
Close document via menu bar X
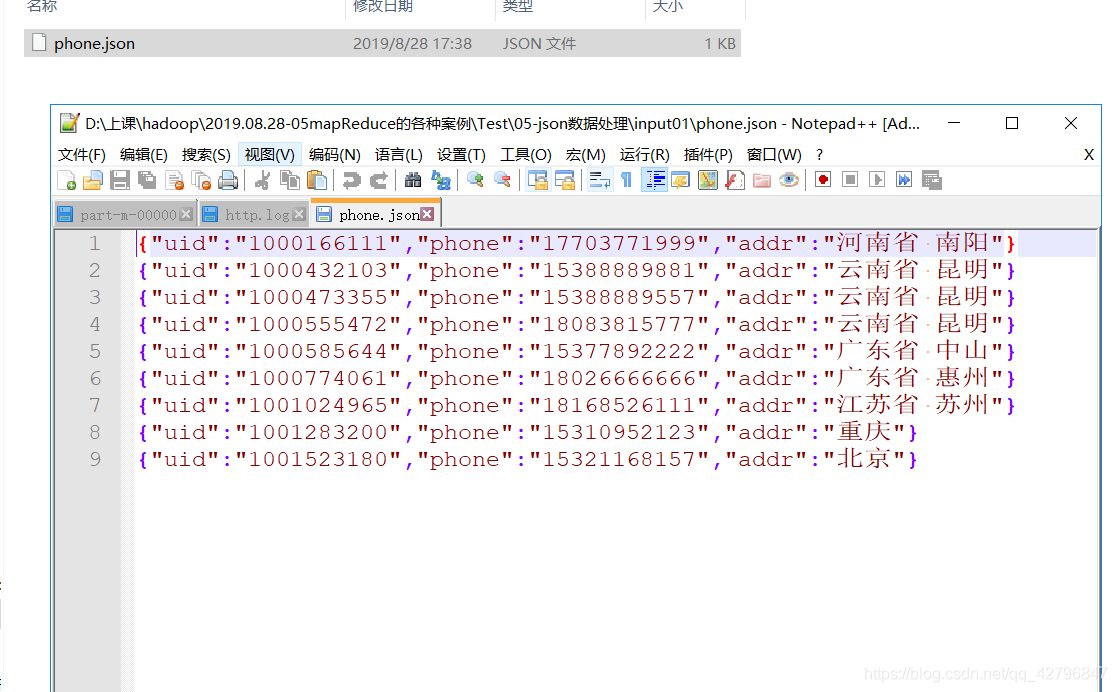1089,155
